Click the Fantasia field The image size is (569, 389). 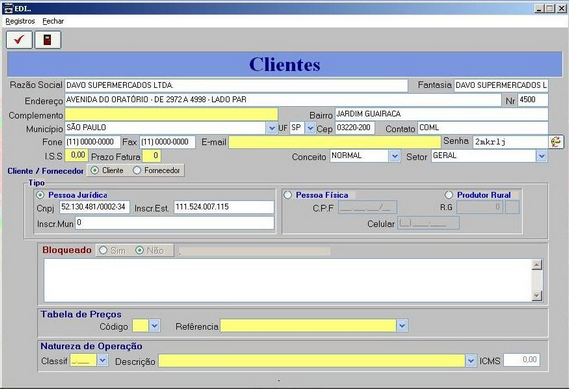point(501,86)
